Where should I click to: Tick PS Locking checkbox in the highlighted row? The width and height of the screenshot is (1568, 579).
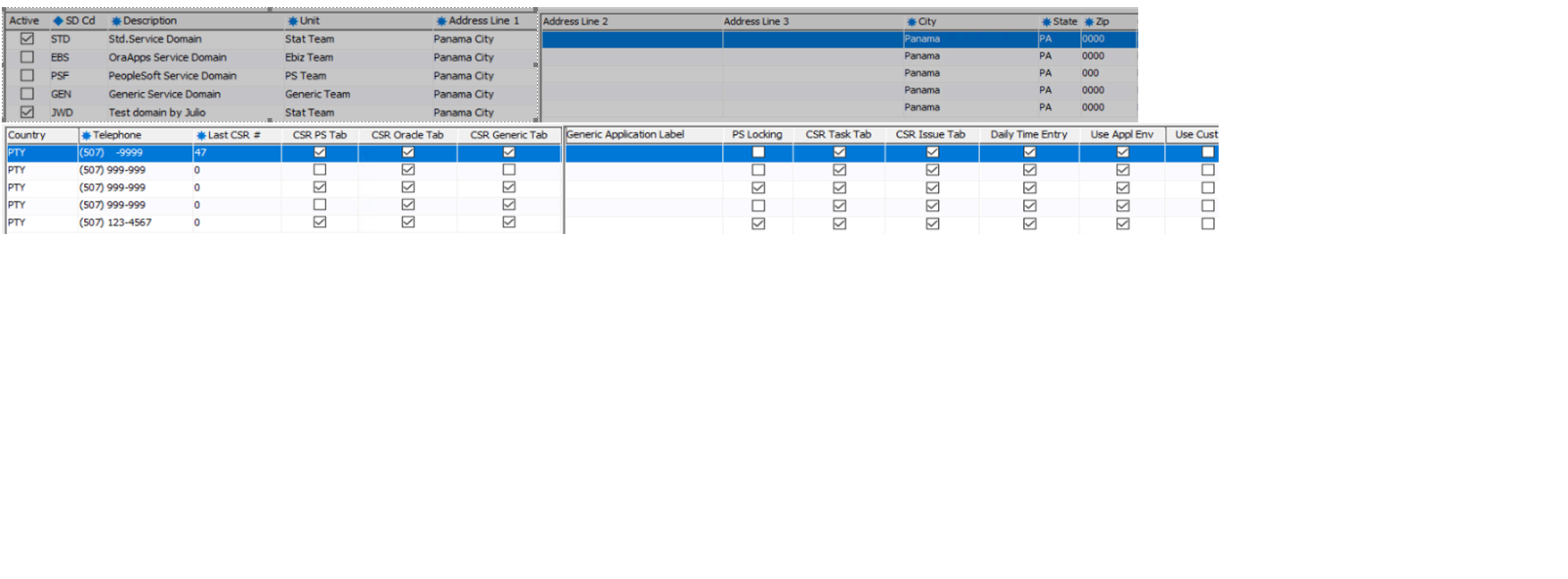(x=759, y=152)
